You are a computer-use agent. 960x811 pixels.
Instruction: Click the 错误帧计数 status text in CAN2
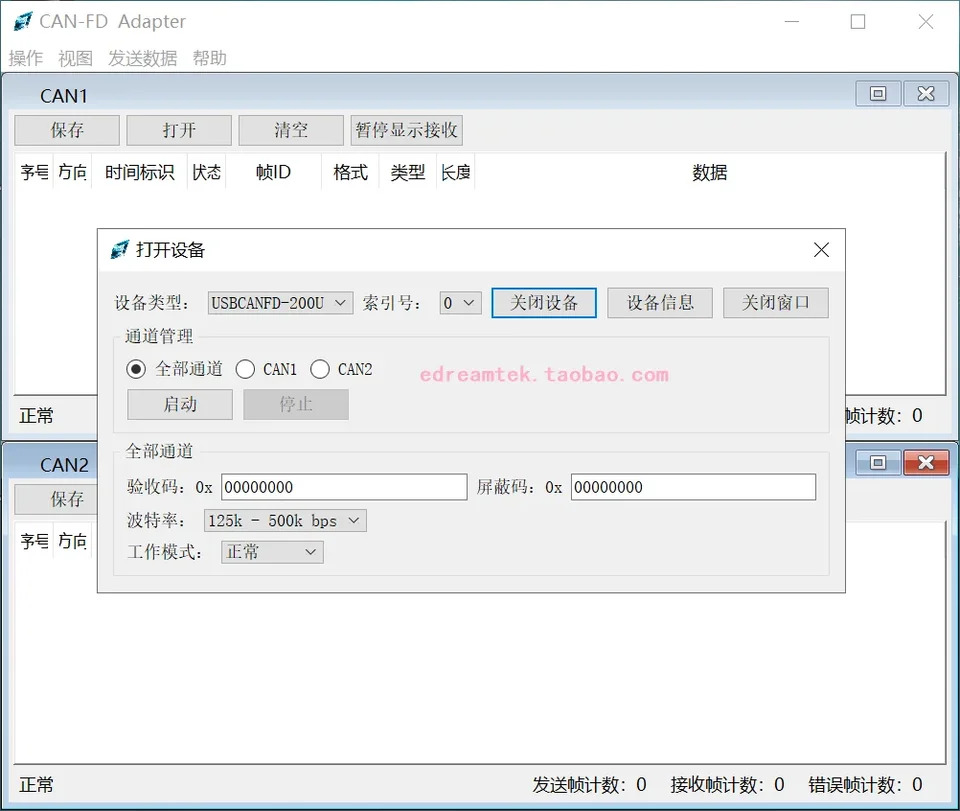pos(865,785)
